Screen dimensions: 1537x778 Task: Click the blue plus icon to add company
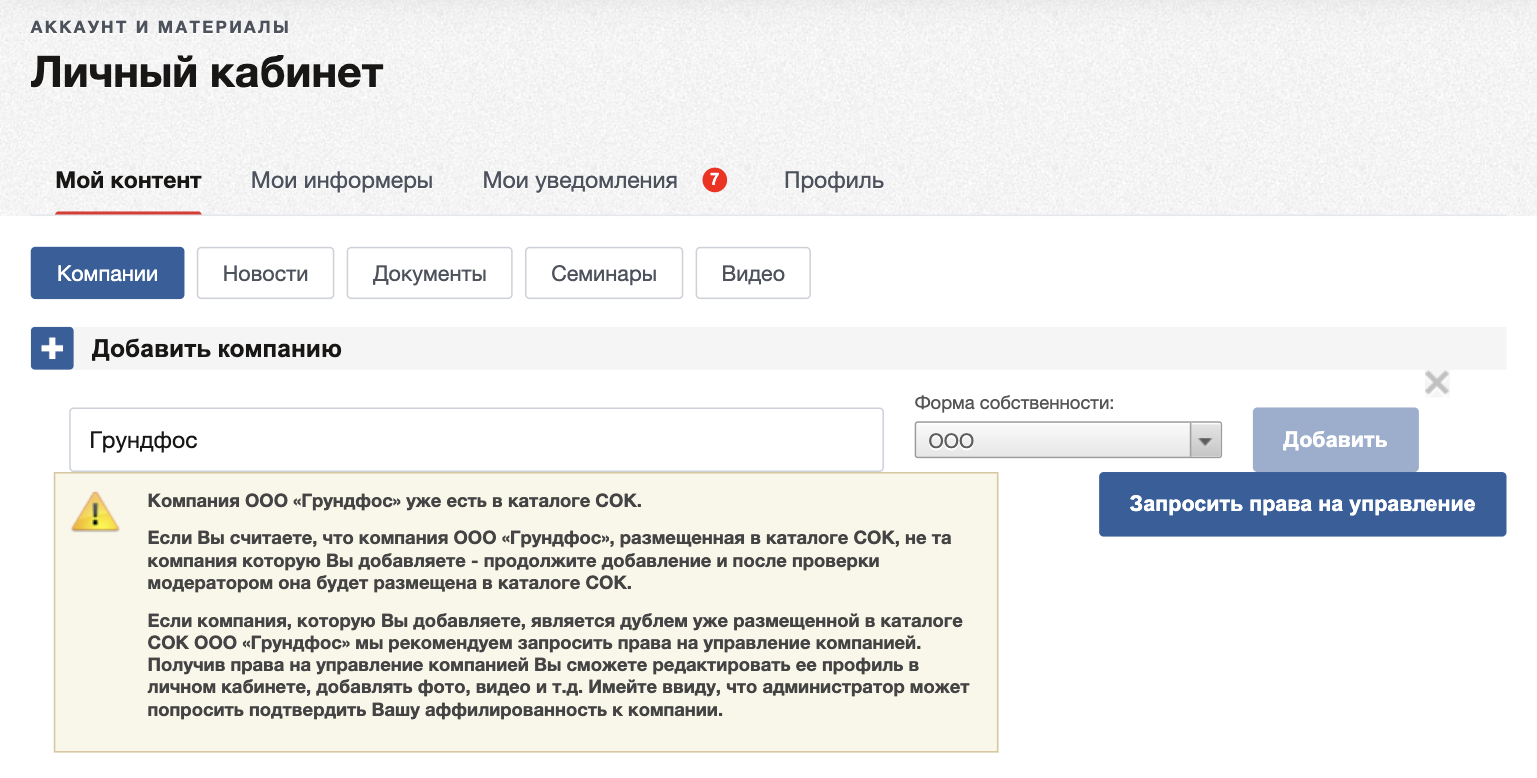click(x=52, y=349)
